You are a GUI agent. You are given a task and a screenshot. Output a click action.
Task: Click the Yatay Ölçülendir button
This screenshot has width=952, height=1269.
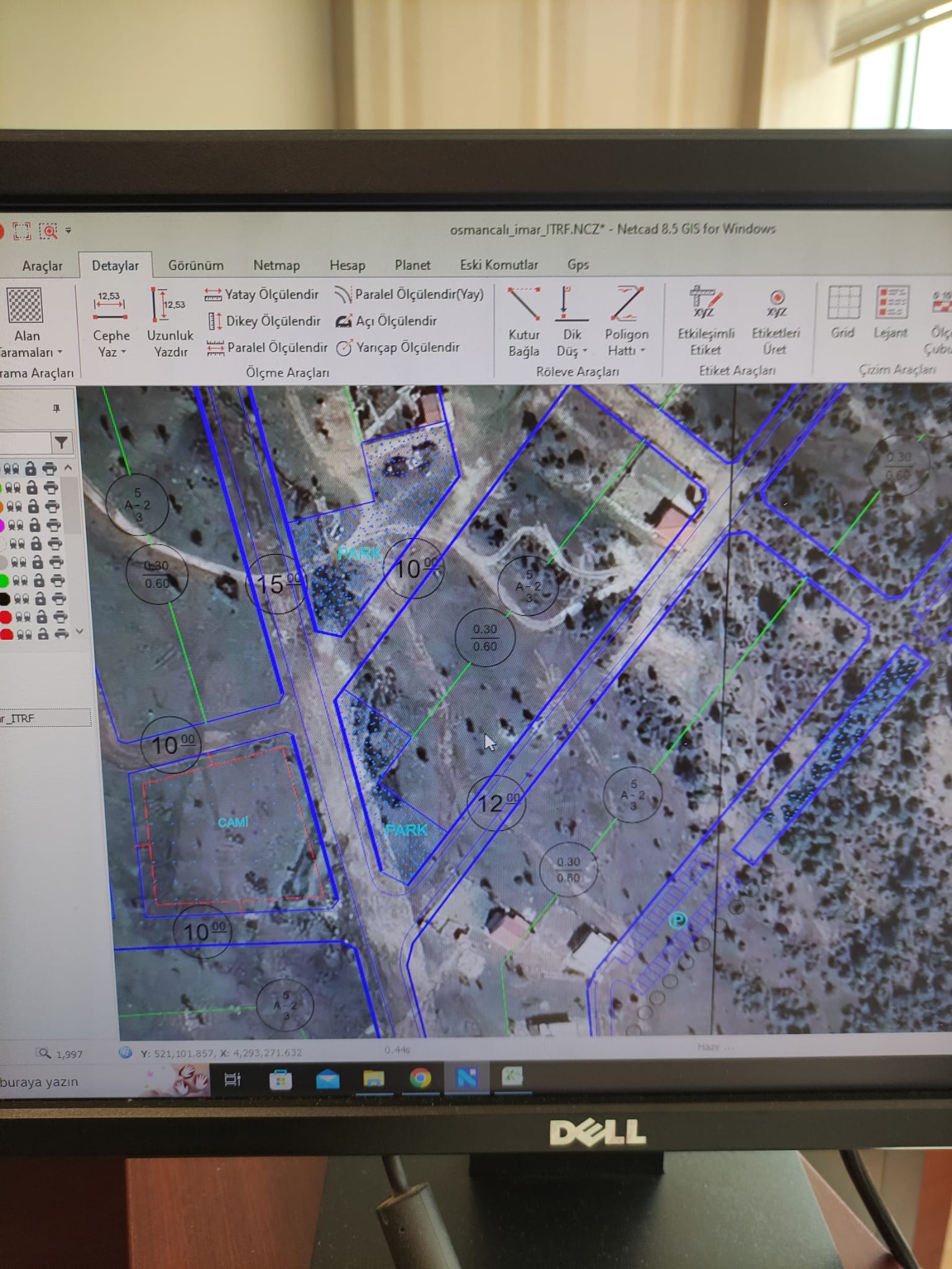262,294
